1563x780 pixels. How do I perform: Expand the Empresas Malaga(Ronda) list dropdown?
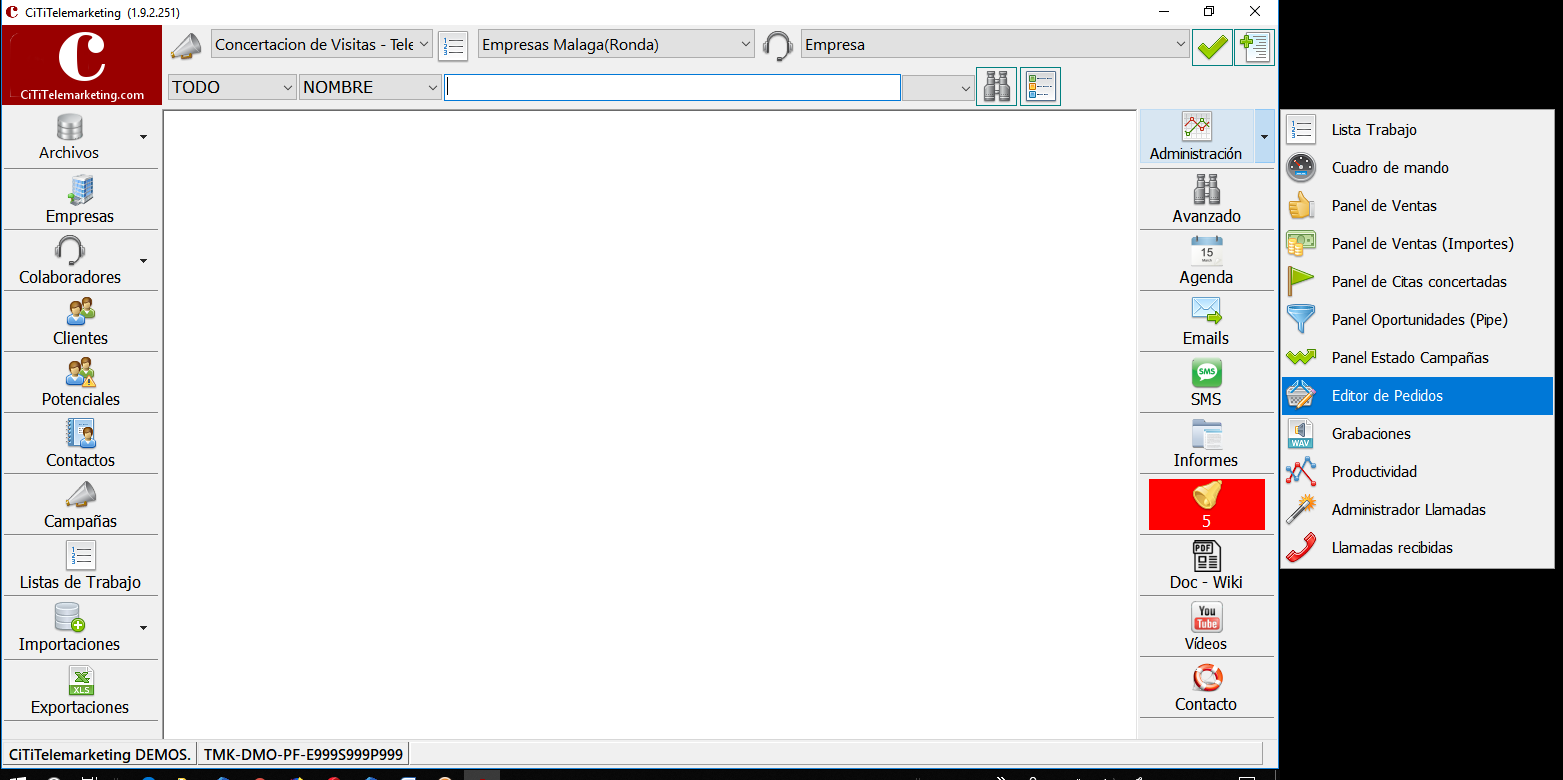616,45
